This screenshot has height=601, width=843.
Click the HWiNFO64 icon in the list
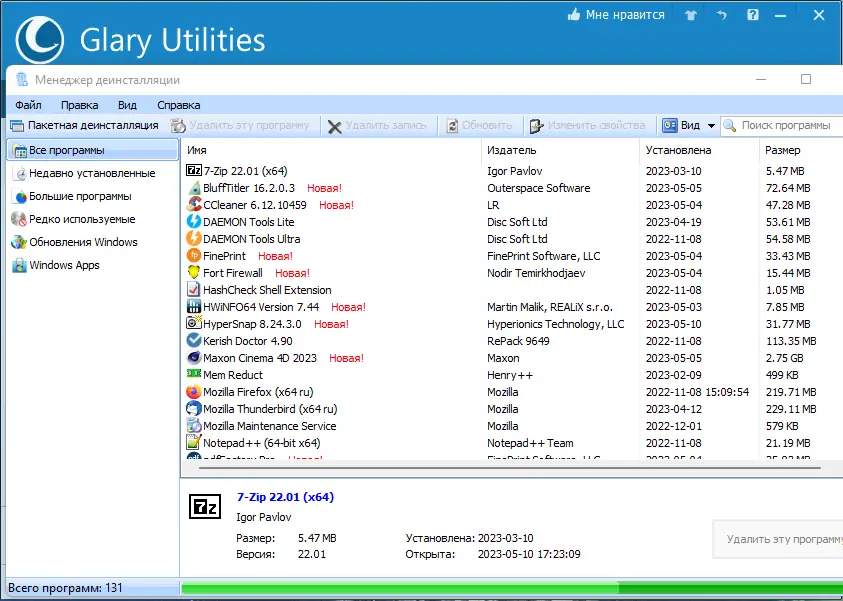[194, 307]
